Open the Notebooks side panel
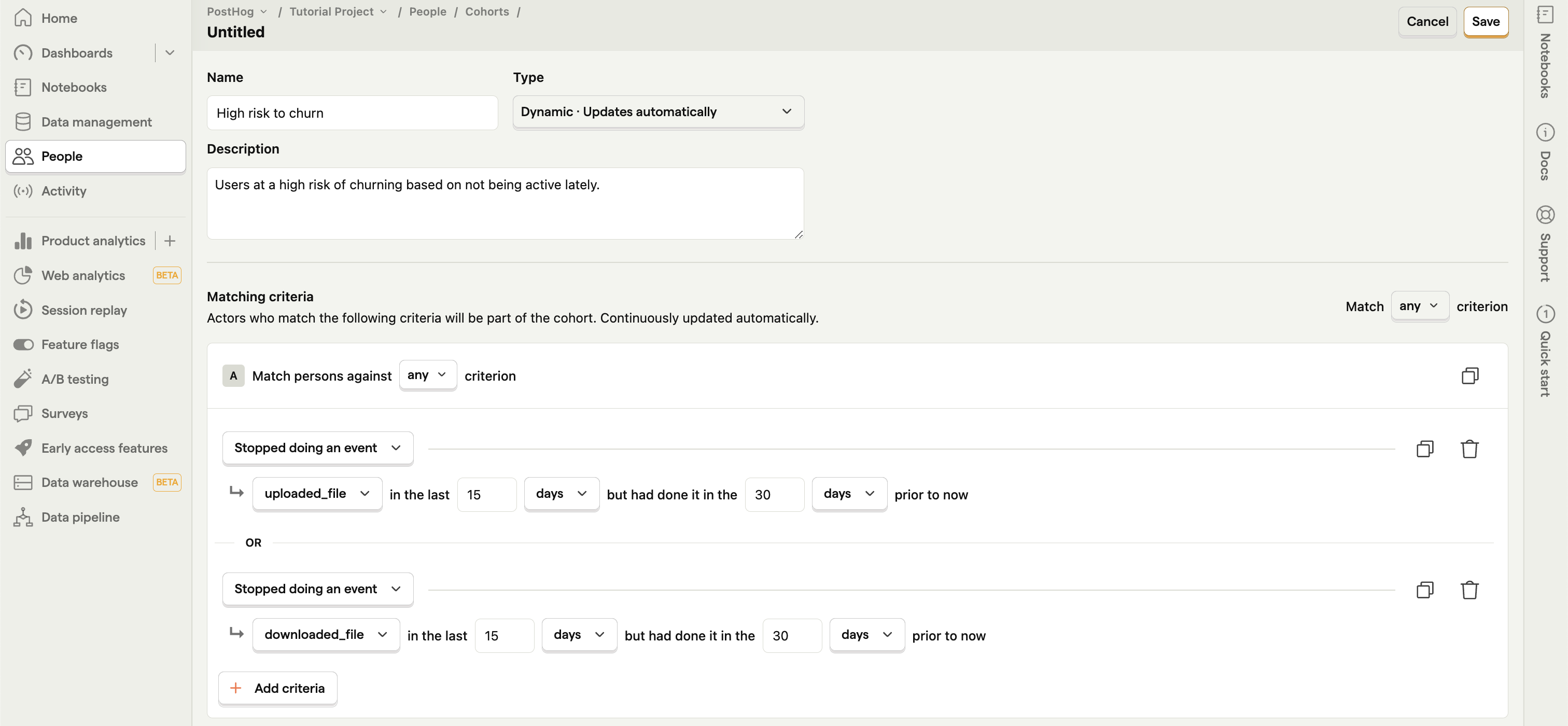Viewport: 1568px width, 726px height. (x=1546, y=52)
